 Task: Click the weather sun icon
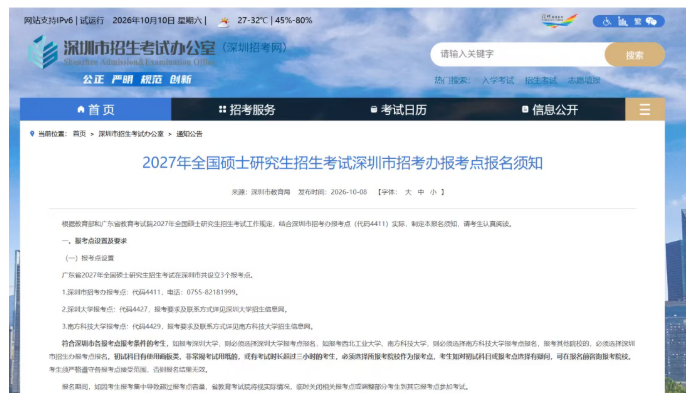coord(224,22)
